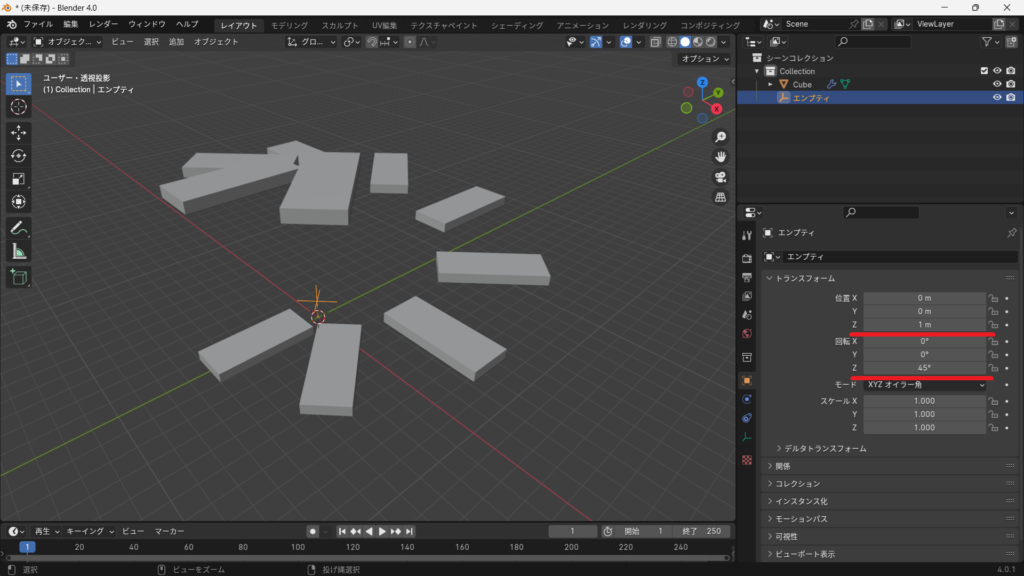Open the XYZ オイラー角 rotation mode dropdown
The width and height of the screenshot is (1024, 576).
(925, 385)
